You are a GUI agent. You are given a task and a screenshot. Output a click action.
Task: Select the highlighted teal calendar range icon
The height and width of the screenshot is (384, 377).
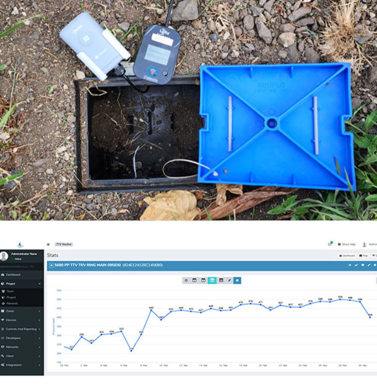point(212,280)
